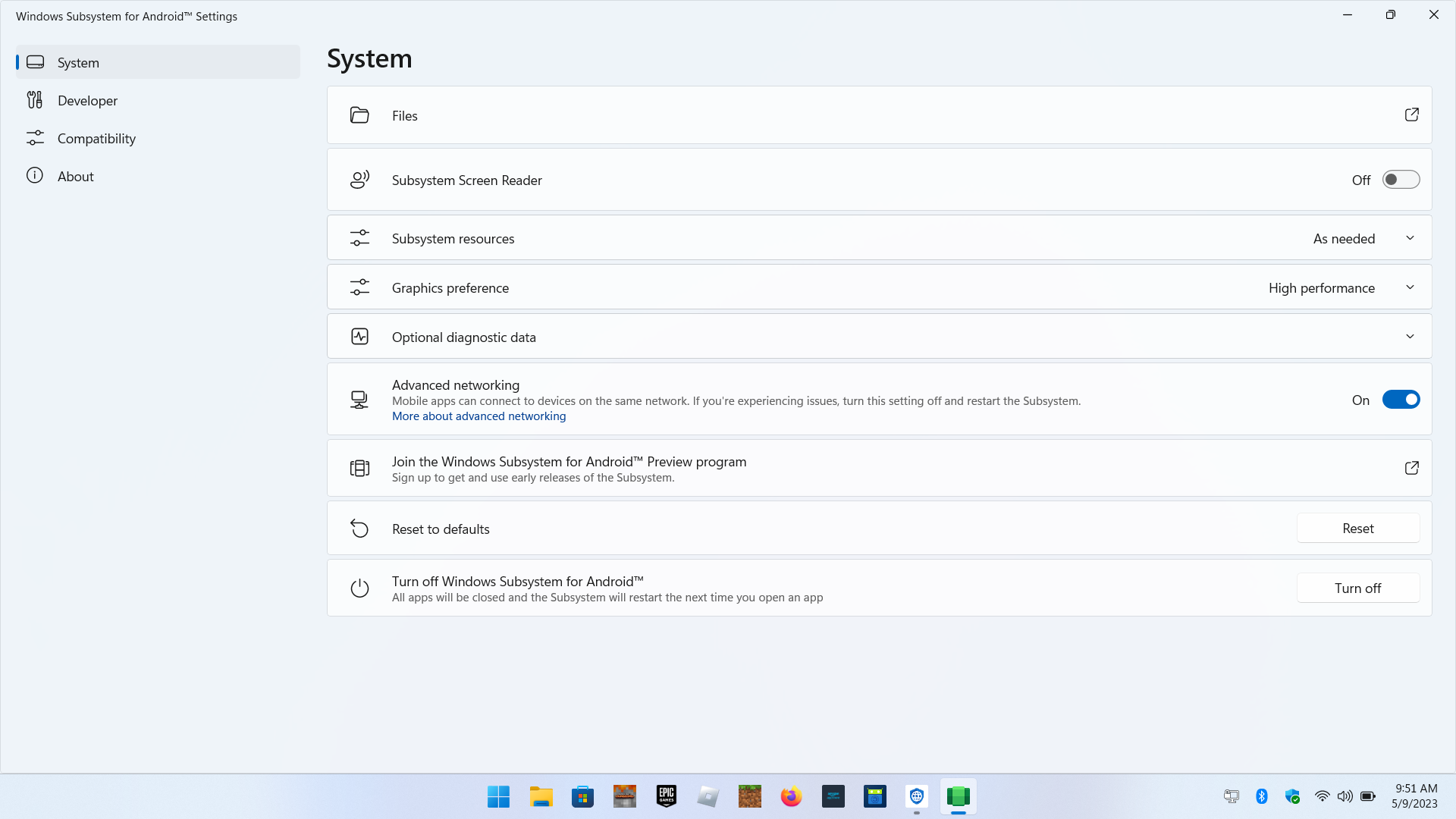Screen dimensions: 1456x819
Task: Open Minecraft Dungeons taskbar icon
Action: click(624, 796)
